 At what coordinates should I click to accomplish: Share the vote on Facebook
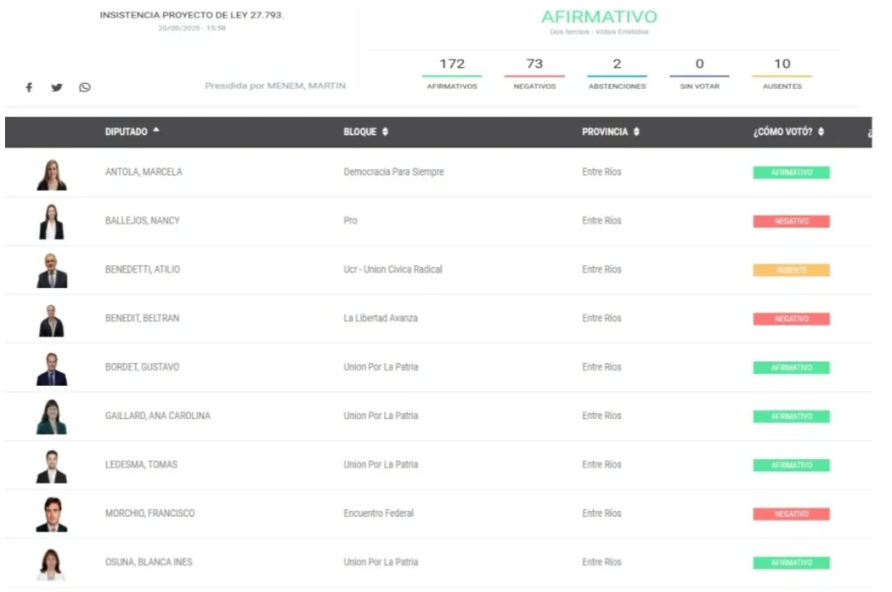[29, 88]
